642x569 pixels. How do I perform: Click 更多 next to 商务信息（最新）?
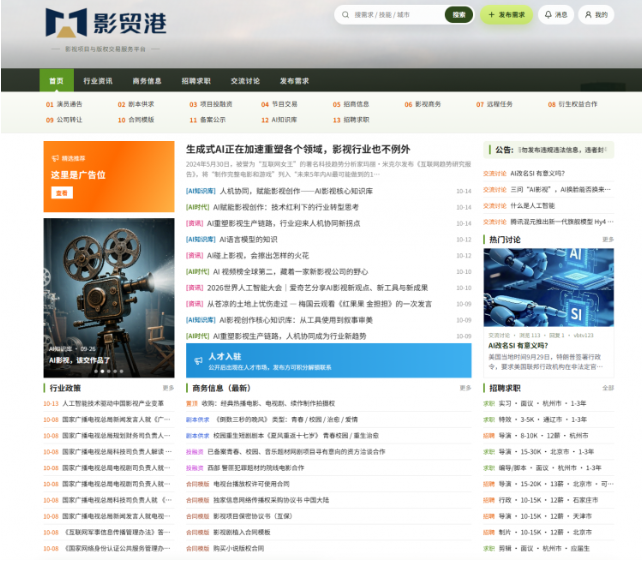[x=466, y=388]
